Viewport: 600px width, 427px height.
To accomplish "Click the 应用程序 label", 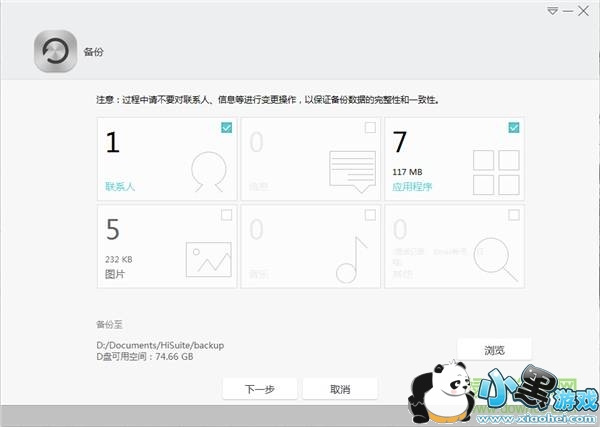I will 412,186.
